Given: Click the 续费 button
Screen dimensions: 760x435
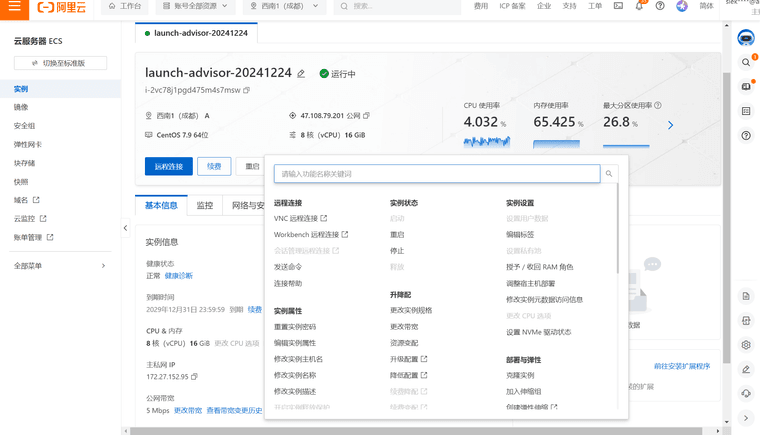Looking at the screenshot, I should point(214,166).
